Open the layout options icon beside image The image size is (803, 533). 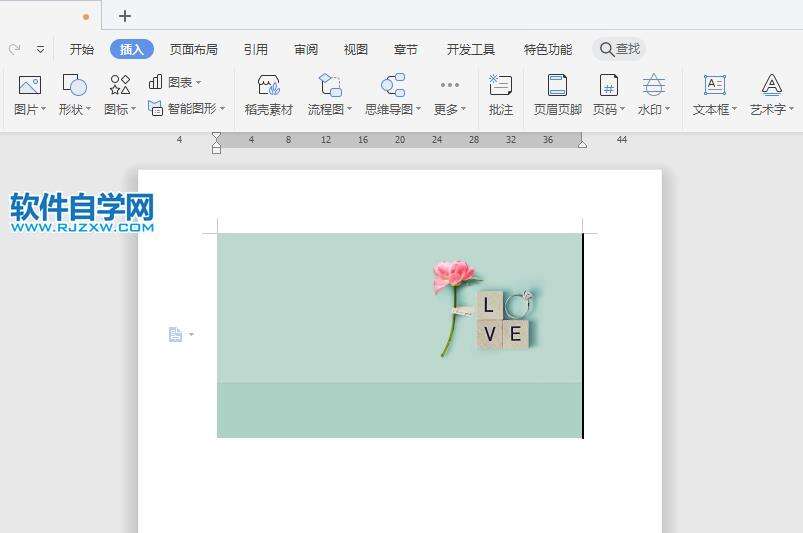(175, 335)
